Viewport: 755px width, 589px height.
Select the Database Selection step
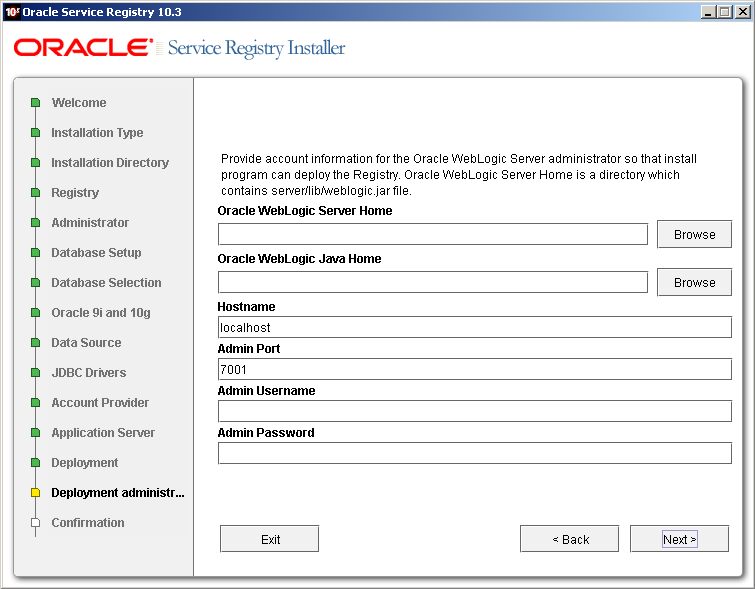tap(106, 283)
